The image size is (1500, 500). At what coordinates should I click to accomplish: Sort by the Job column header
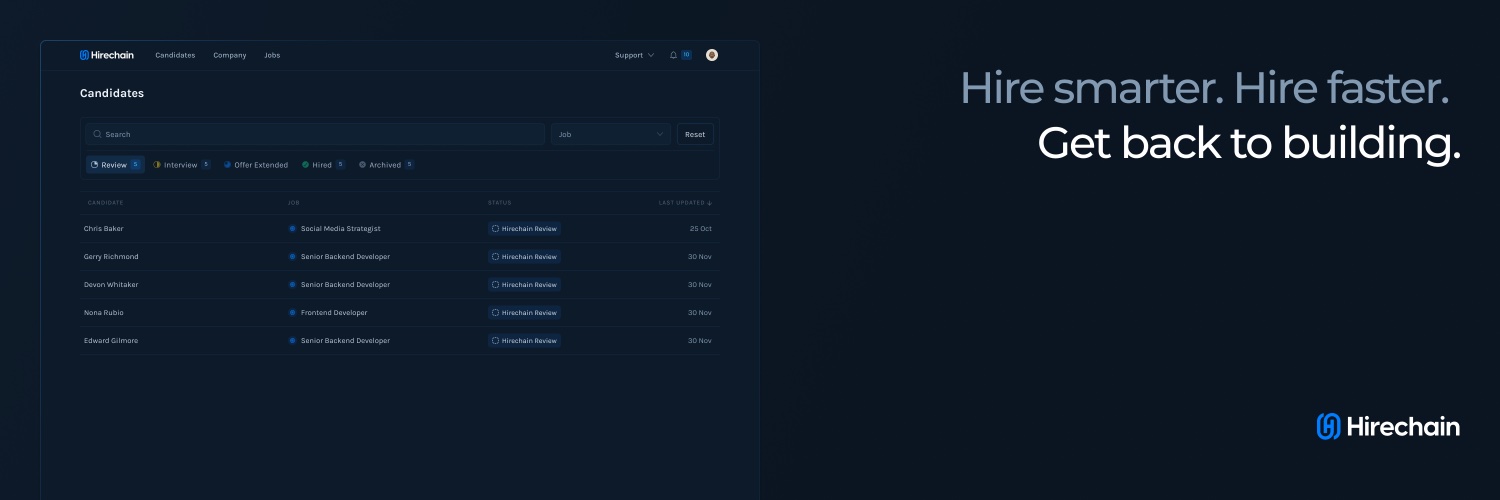click(x=294, y=203)
